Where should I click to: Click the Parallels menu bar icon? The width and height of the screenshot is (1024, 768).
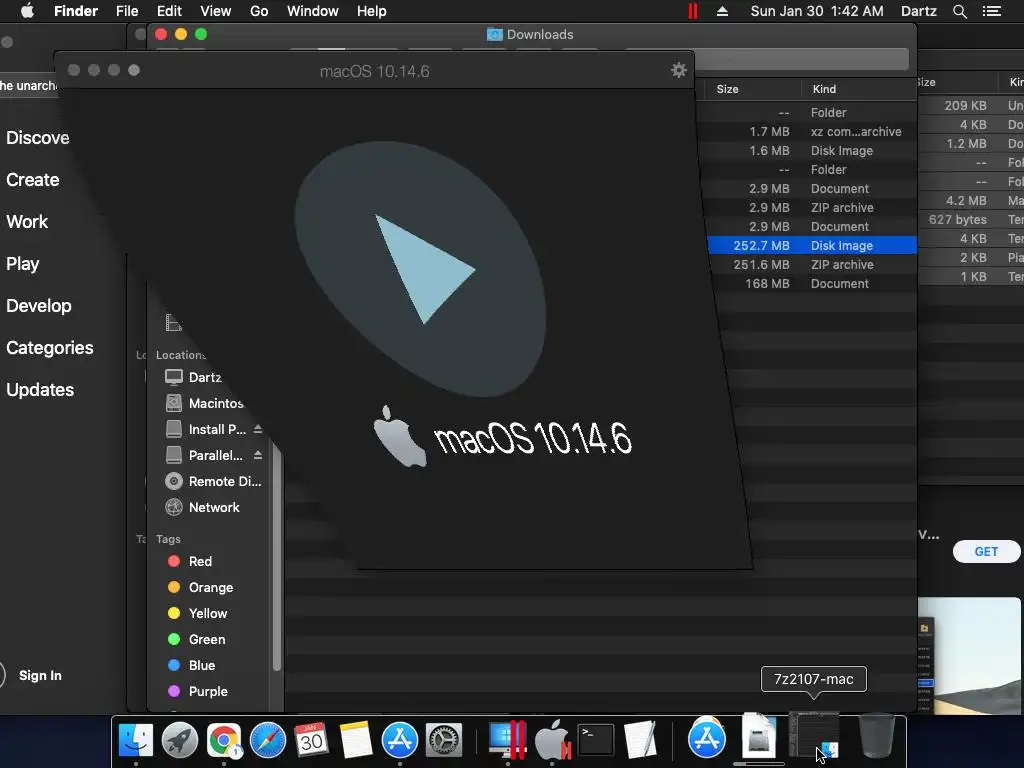(692, 11)
